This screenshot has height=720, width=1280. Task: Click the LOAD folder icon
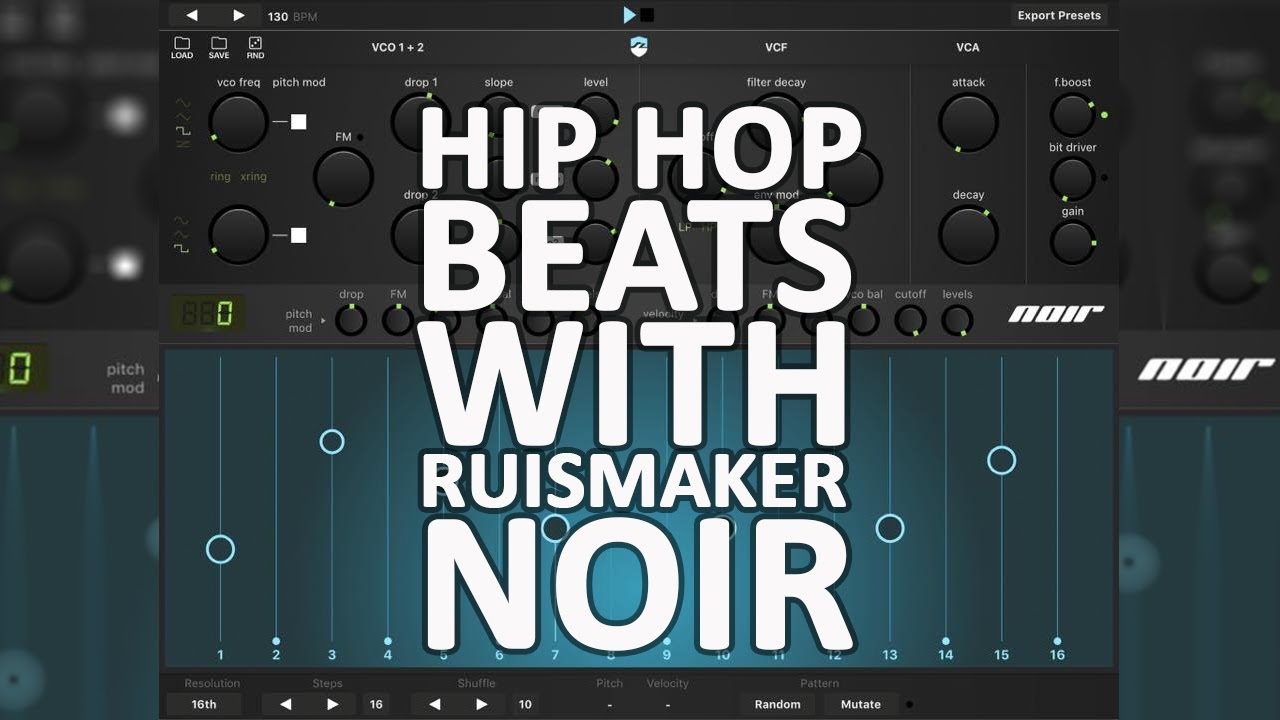coord(182,43)
